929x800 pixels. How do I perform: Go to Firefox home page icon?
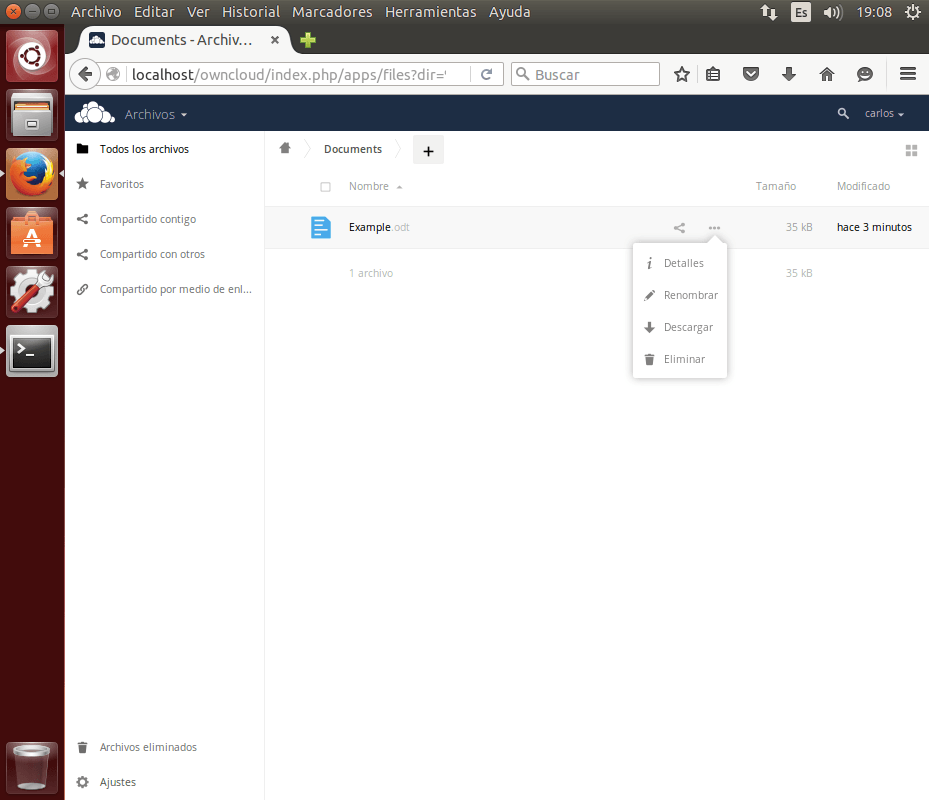tap(827, 74)
